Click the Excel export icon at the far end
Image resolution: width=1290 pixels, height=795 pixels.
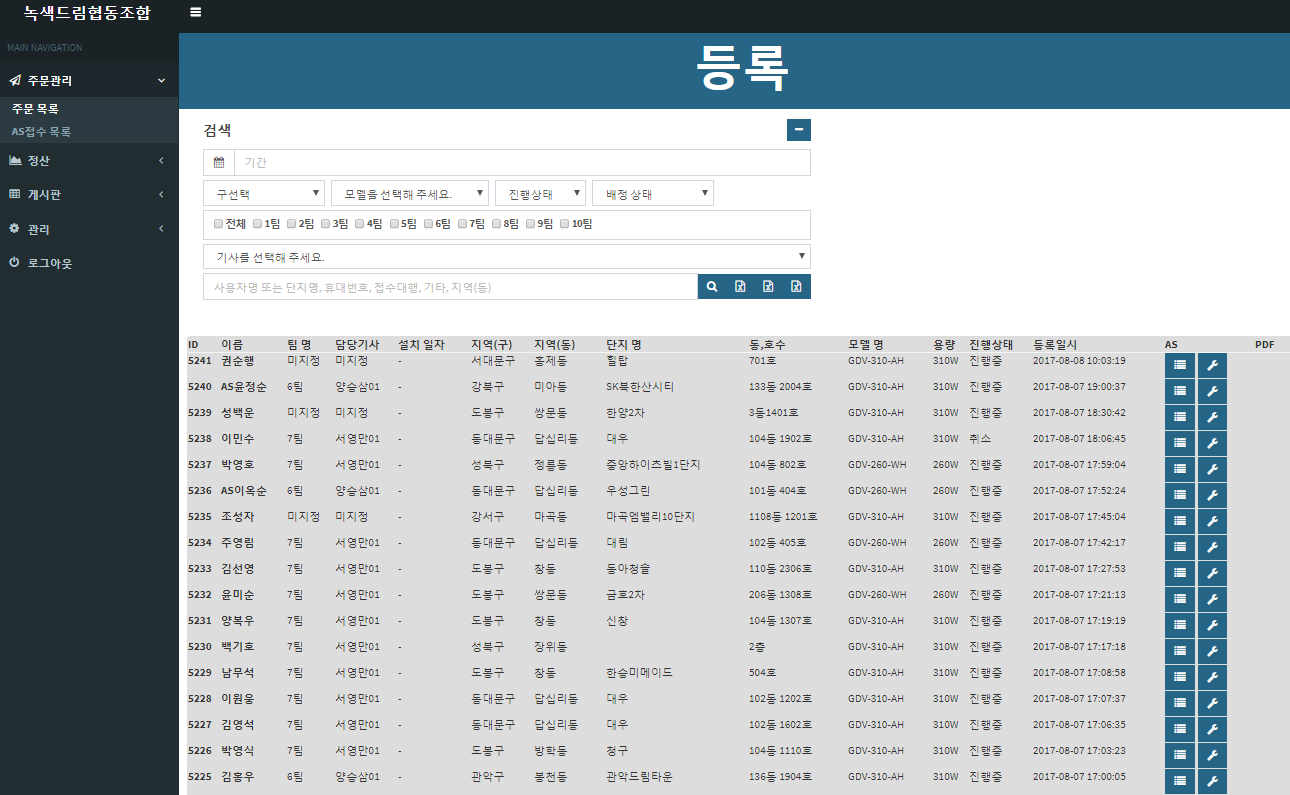coord(796,287)
